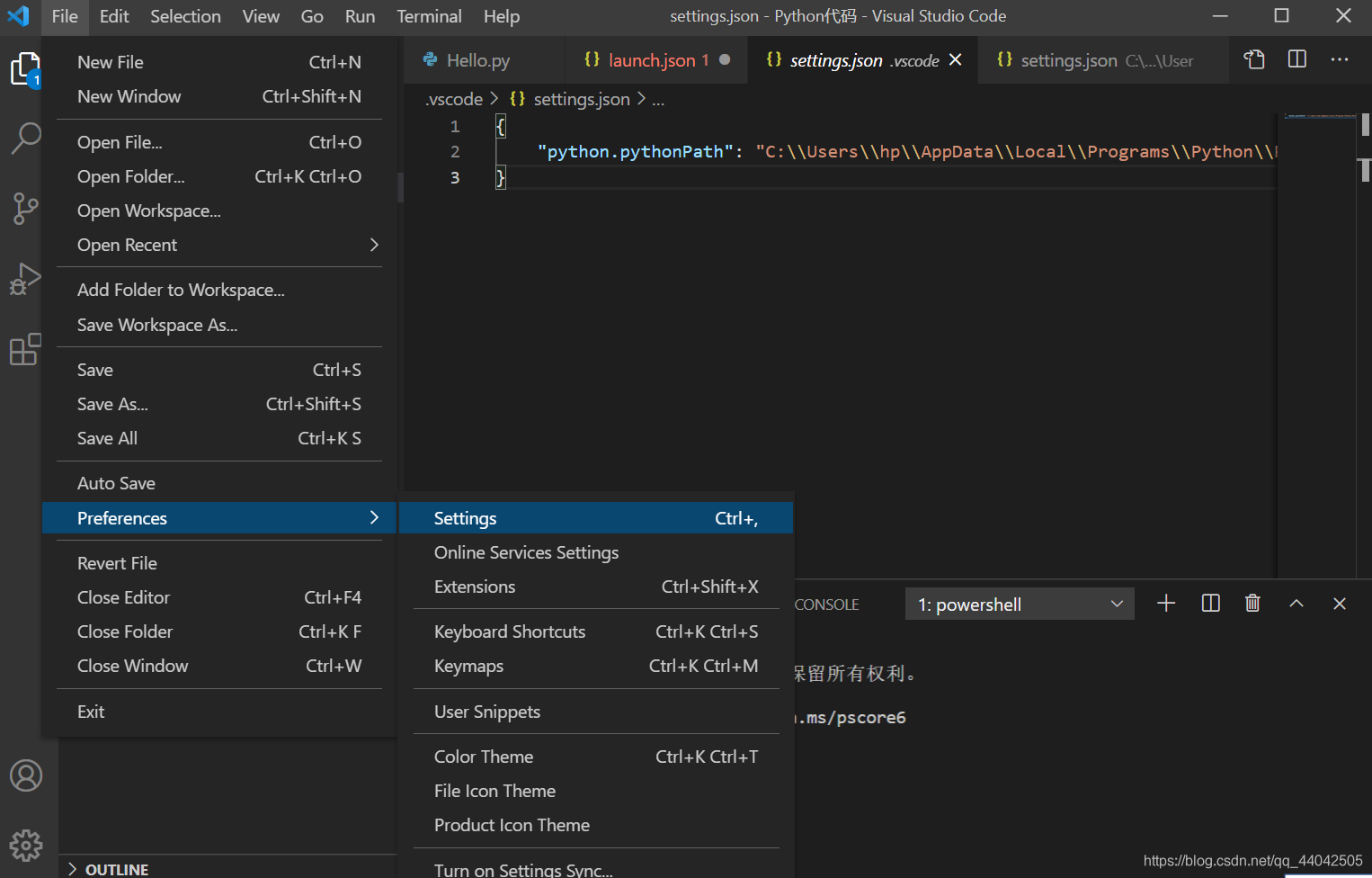This screenshot has width=1372, height=878.
Task: Open the Run and Debug view icon
Action: (25, 279)
